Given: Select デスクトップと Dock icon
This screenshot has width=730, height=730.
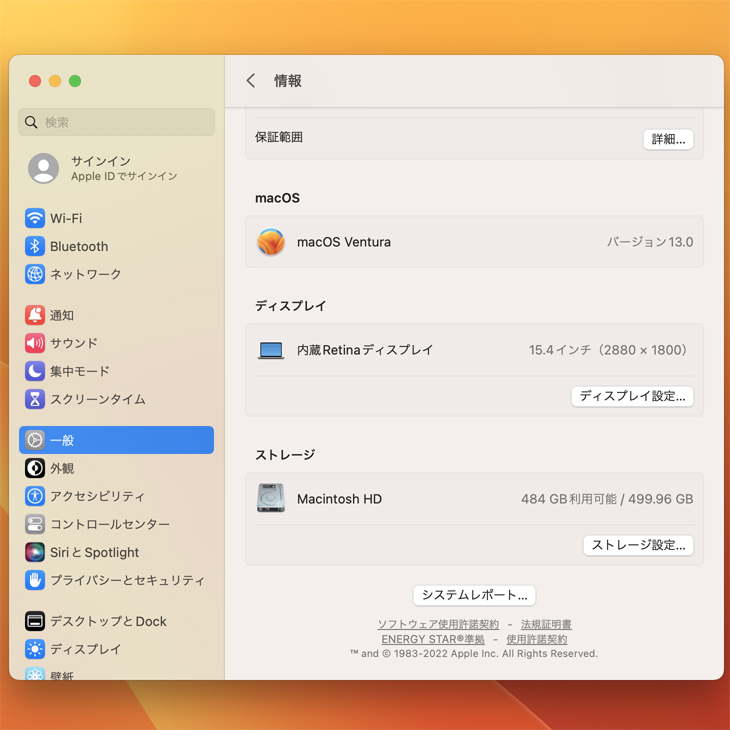Looking at the screenshot, I should (34, 621).
